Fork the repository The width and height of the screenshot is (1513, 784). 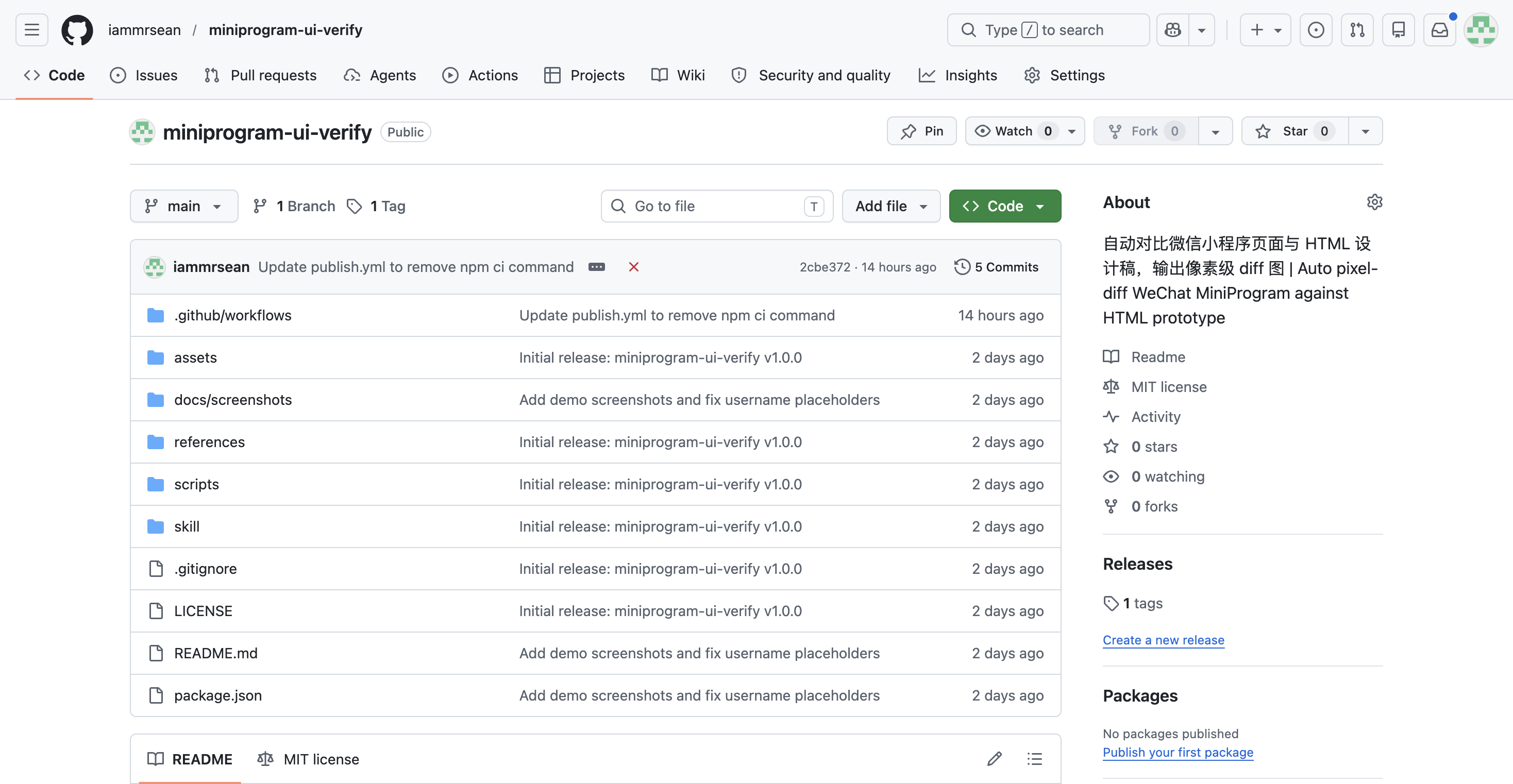(x=1146, y=131)
